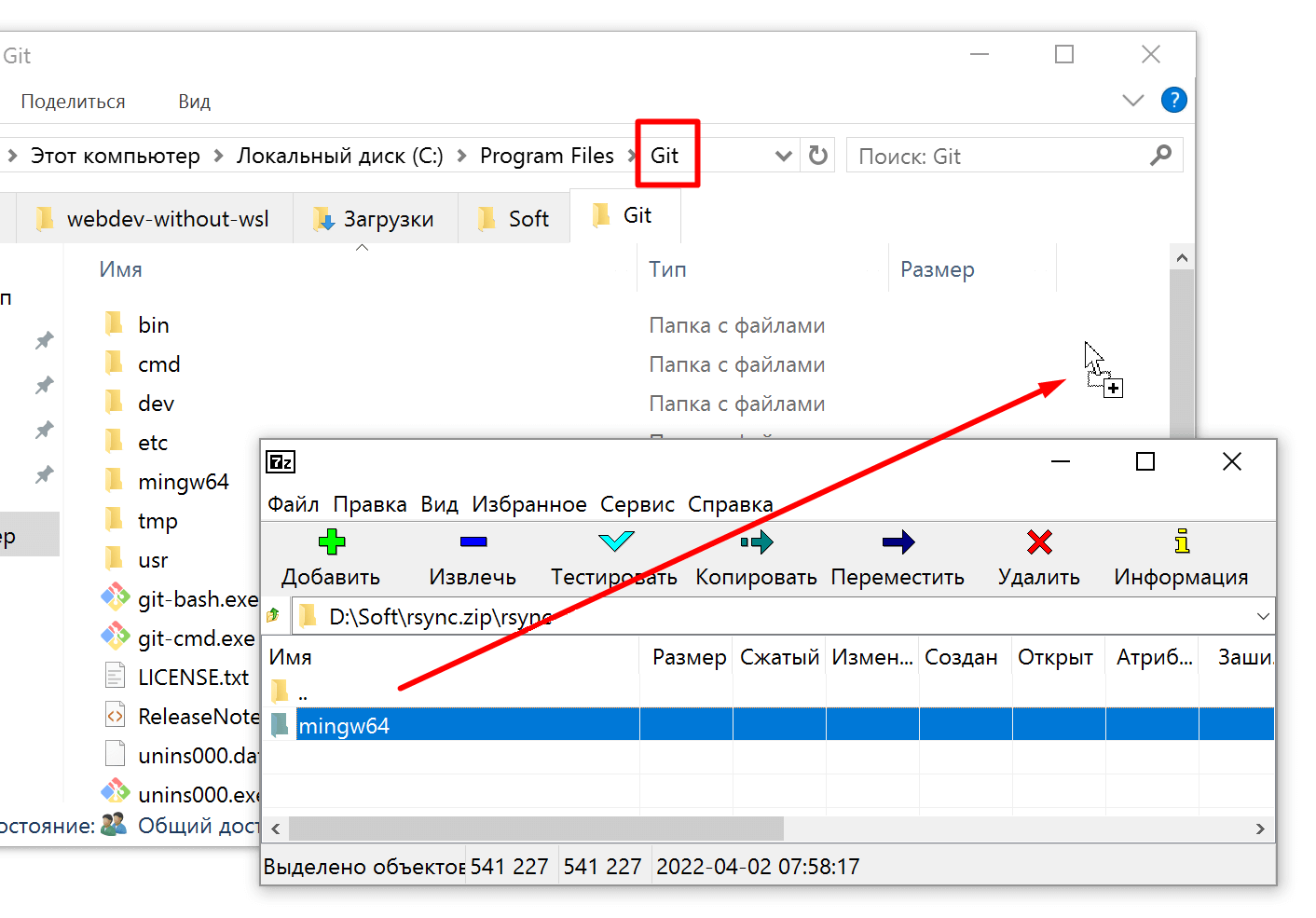Open the Вид ribbon tab in Explorer
The image size is (1316, 918).
coord(195,102)
